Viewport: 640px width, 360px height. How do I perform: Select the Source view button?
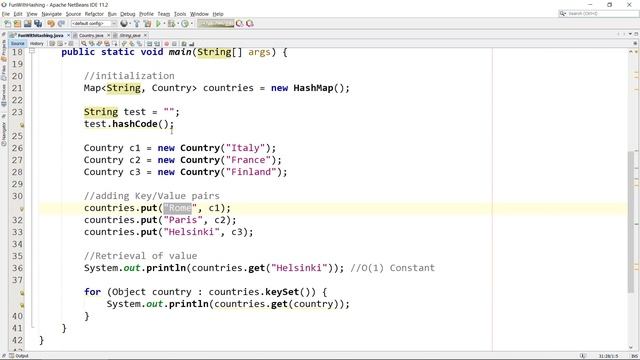pos(18,44)
